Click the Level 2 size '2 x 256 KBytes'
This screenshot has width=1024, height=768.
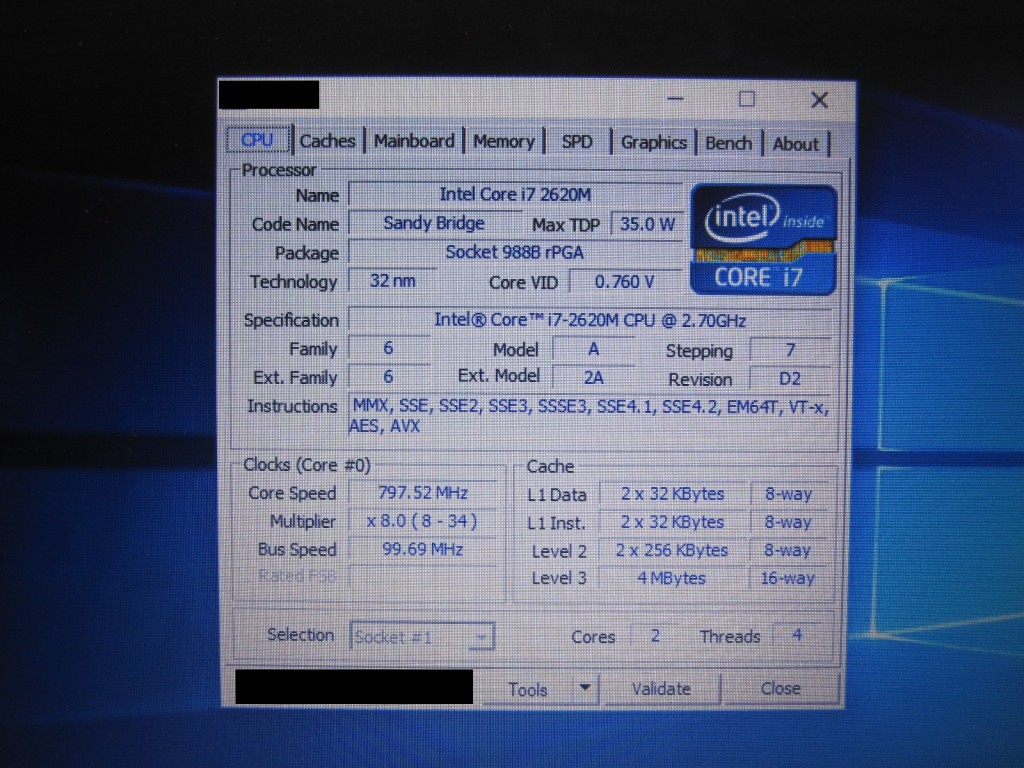(x=672, y=551)
